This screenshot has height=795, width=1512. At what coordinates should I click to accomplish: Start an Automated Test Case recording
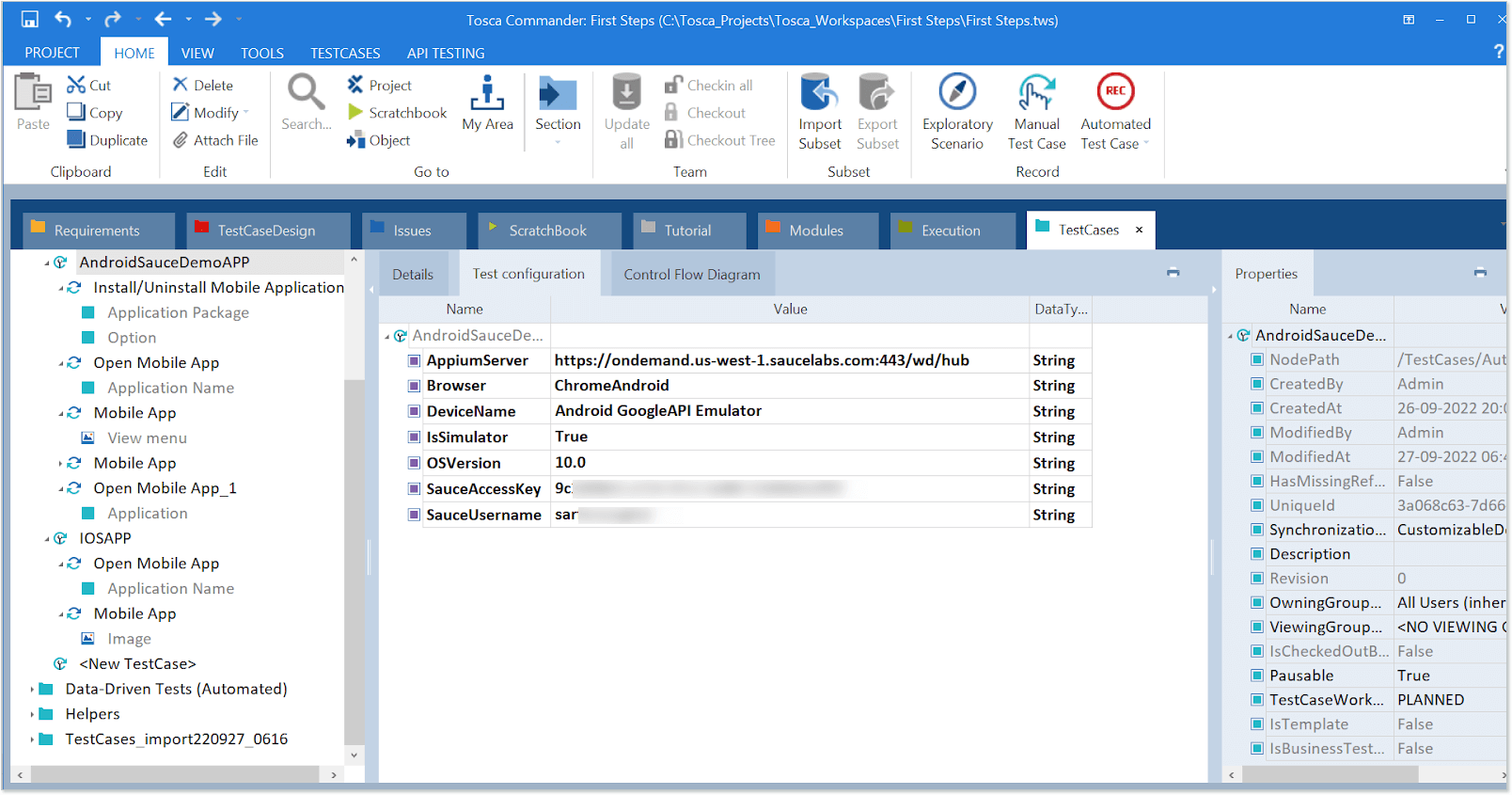[x=1115, y=93]
